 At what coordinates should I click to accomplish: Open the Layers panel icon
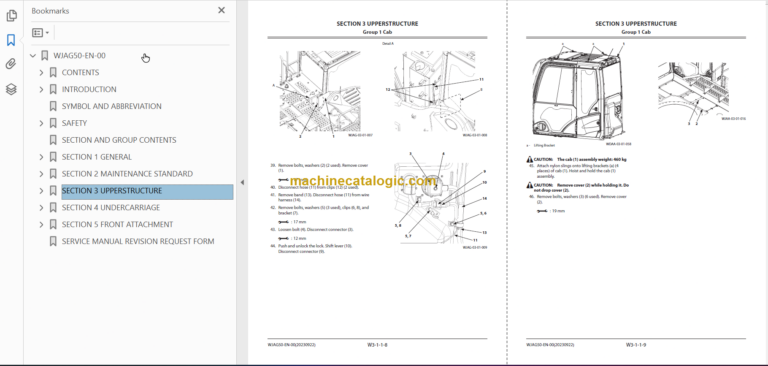[x=11, y=89]
